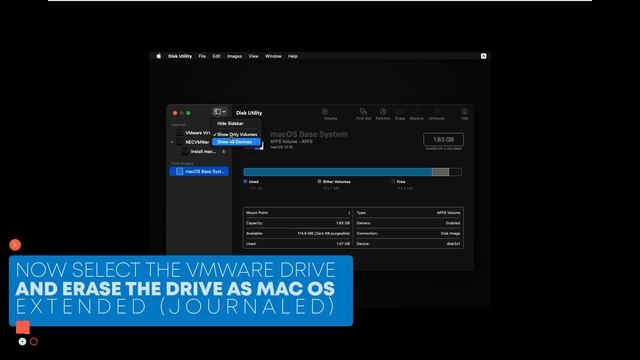Click the Type APFS Volume row
This screenshot has height=360, width=640.
tap(408, 213)
